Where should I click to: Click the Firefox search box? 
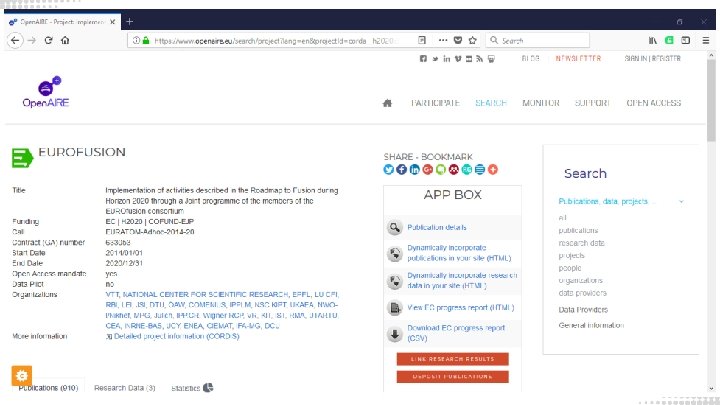click(537, 40)
